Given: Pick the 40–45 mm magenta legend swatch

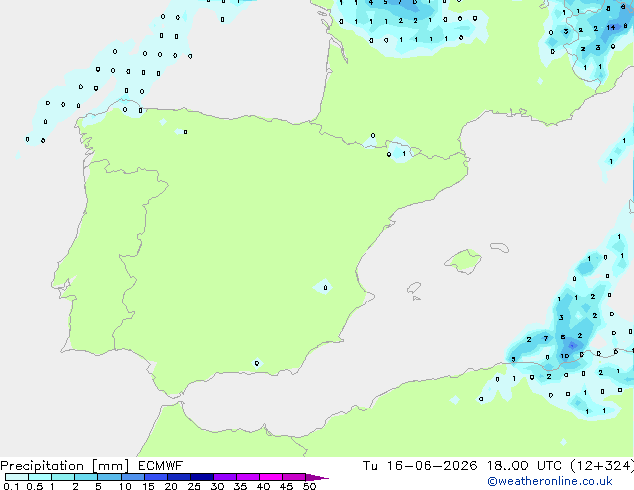Looking at the screenshot, I should [271, 477].
